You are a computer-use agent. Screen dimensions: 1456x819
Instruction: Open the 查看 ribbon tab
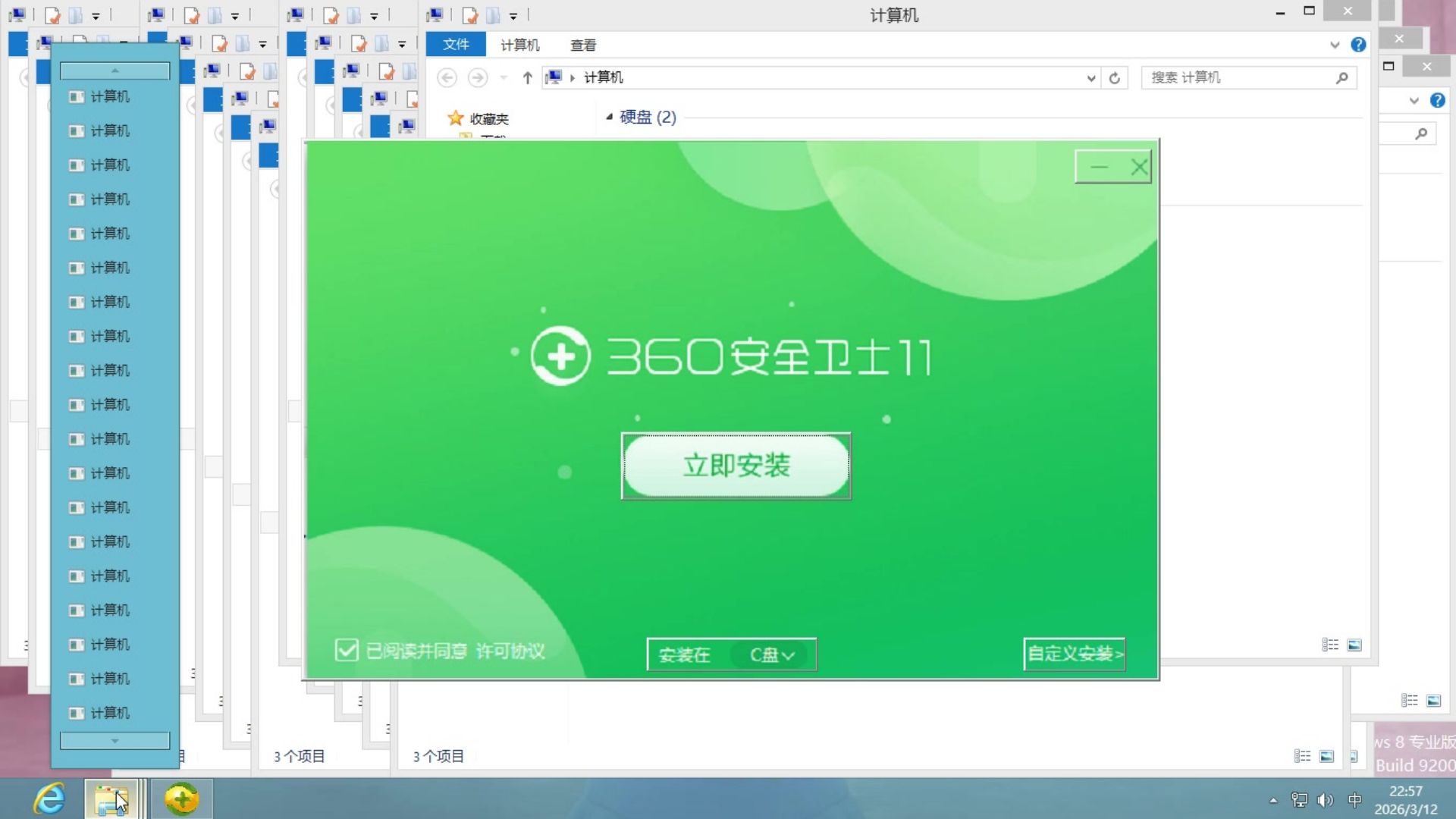click(x=582, y=45)
